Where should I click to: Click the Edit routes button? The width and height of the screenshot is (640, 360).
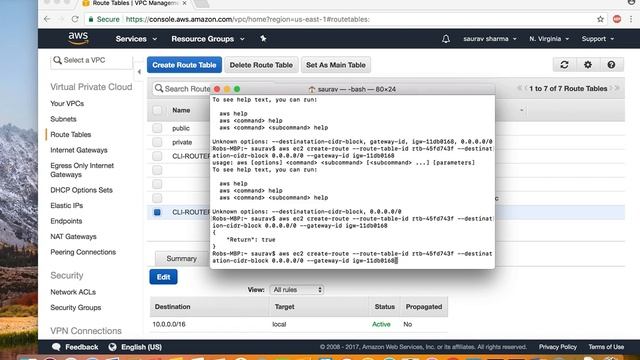163,277
